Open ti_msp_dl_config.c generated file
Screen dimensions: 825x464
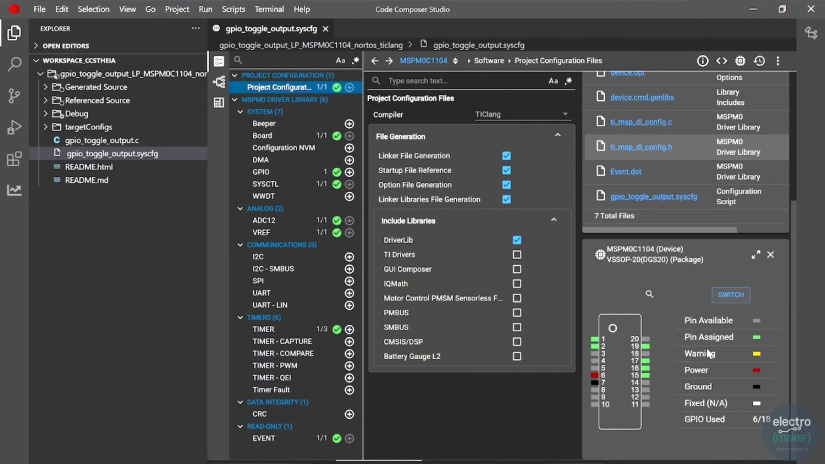641,122
